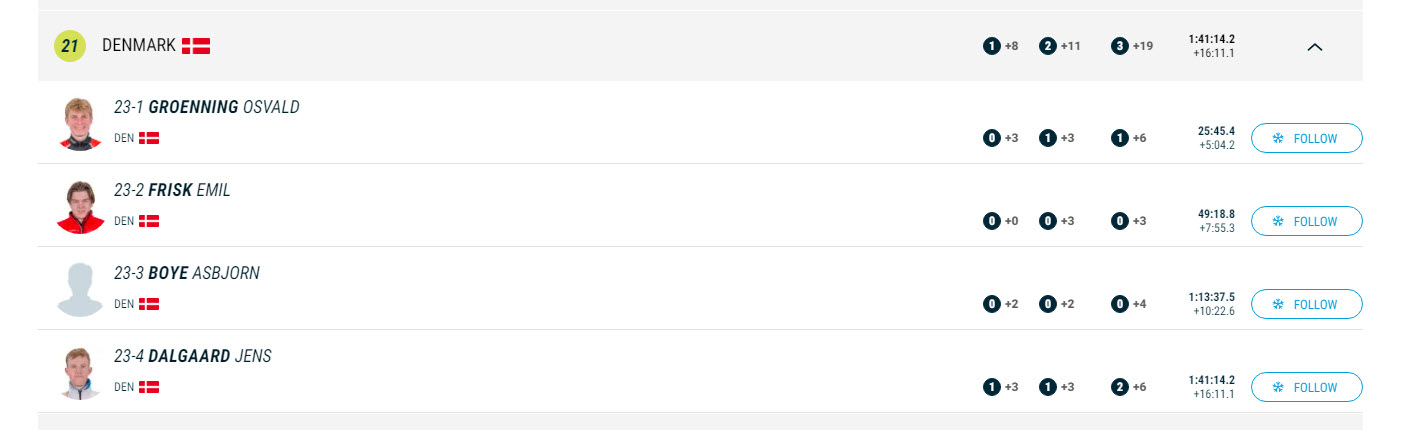This screenshot has height=430, width=1404.
Task: Click the rank 21 yellow badge
Action: (x=70, y=46)
